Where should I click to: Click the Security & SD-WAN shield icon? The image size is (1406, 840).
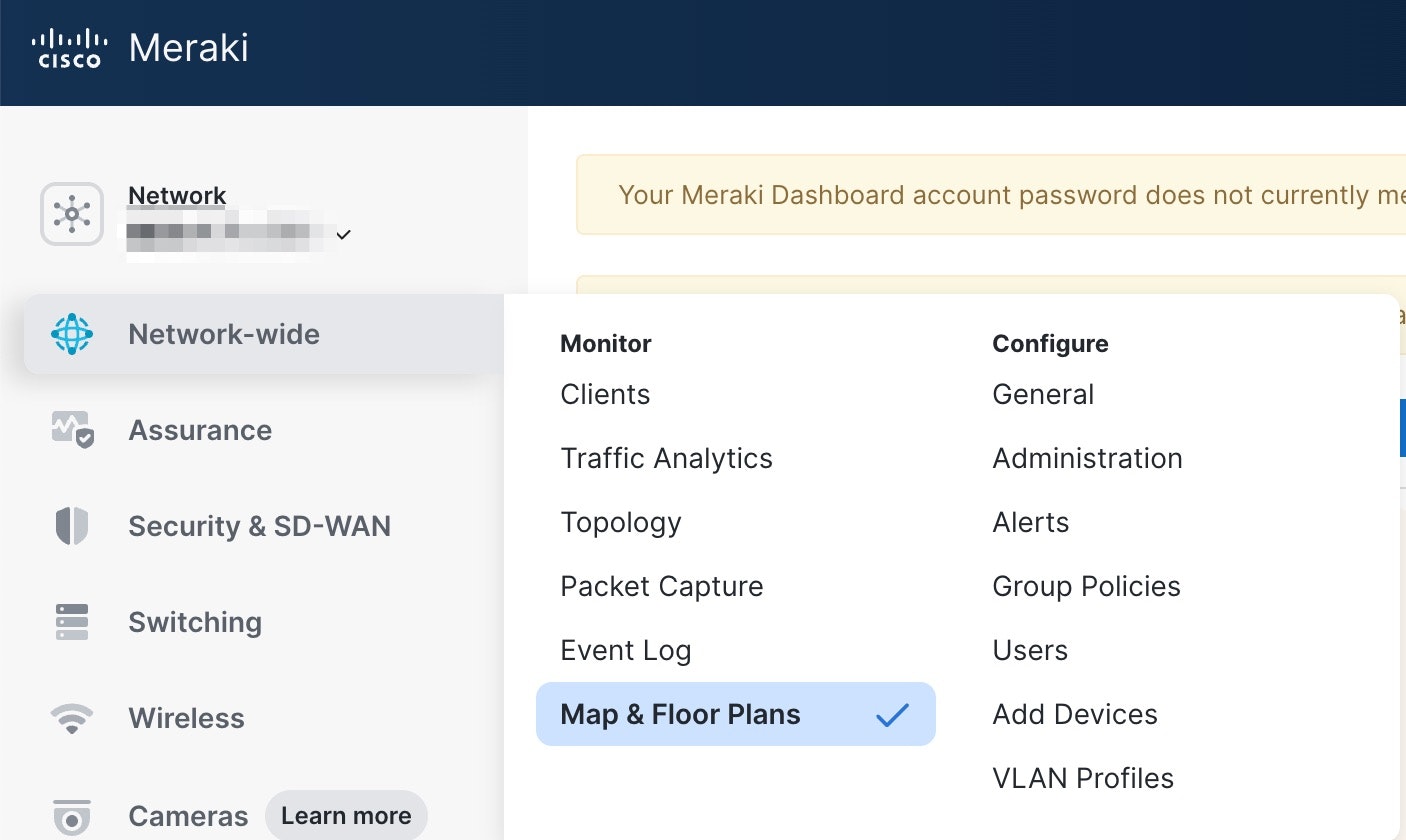click(72, 526)
